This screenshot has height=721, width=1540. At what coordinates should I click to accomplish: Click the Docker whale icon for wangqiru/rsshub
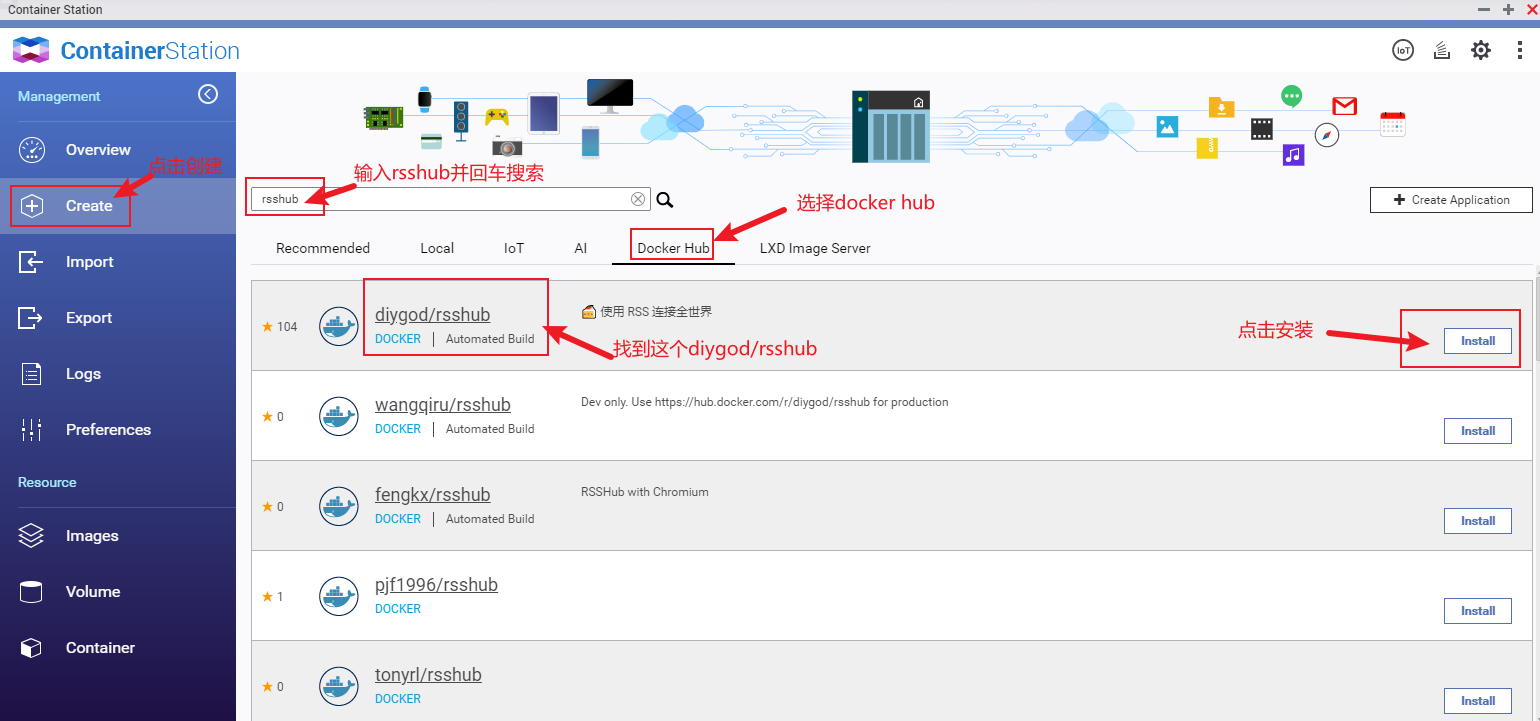[x=339, y=416]
